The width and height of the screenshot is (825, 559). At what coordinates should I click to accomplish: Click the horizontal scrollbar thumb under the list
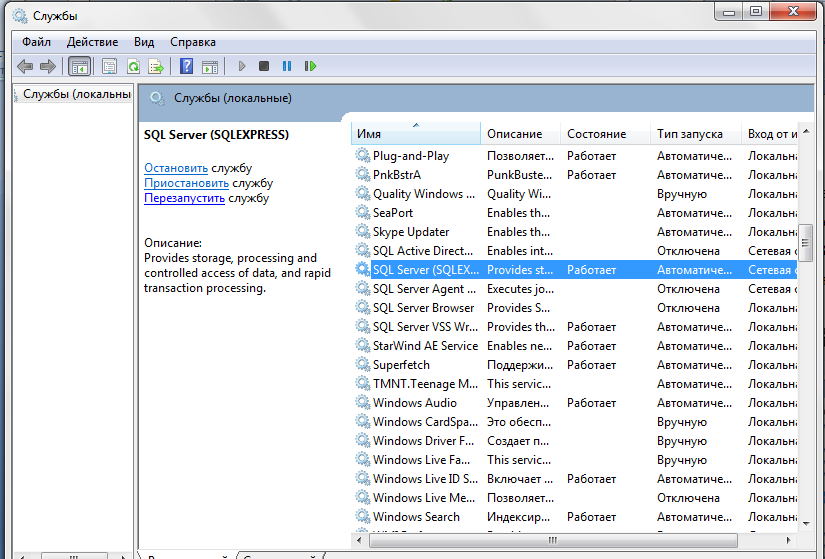pyautogui.click(x=553, y=540)
